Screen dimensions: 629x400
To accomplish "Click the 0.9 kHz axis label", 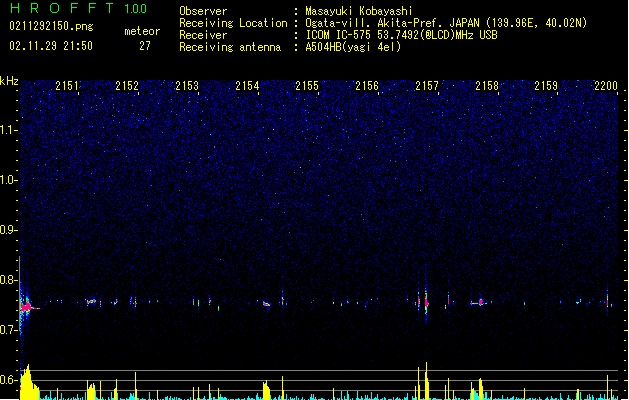I will click(x=8, y=229).
